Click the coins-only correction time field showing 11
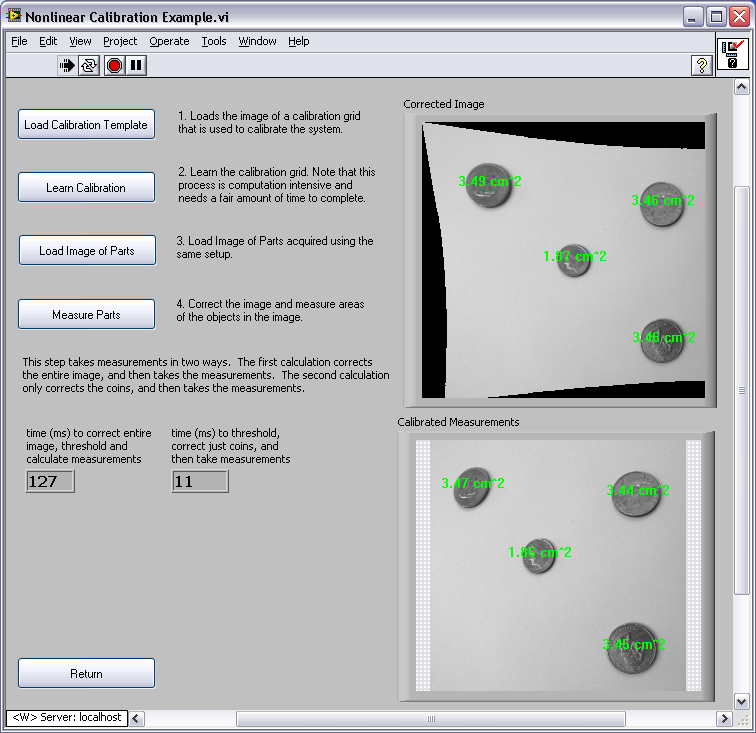The height and width of the screenshot is (733, 756). 199,482
